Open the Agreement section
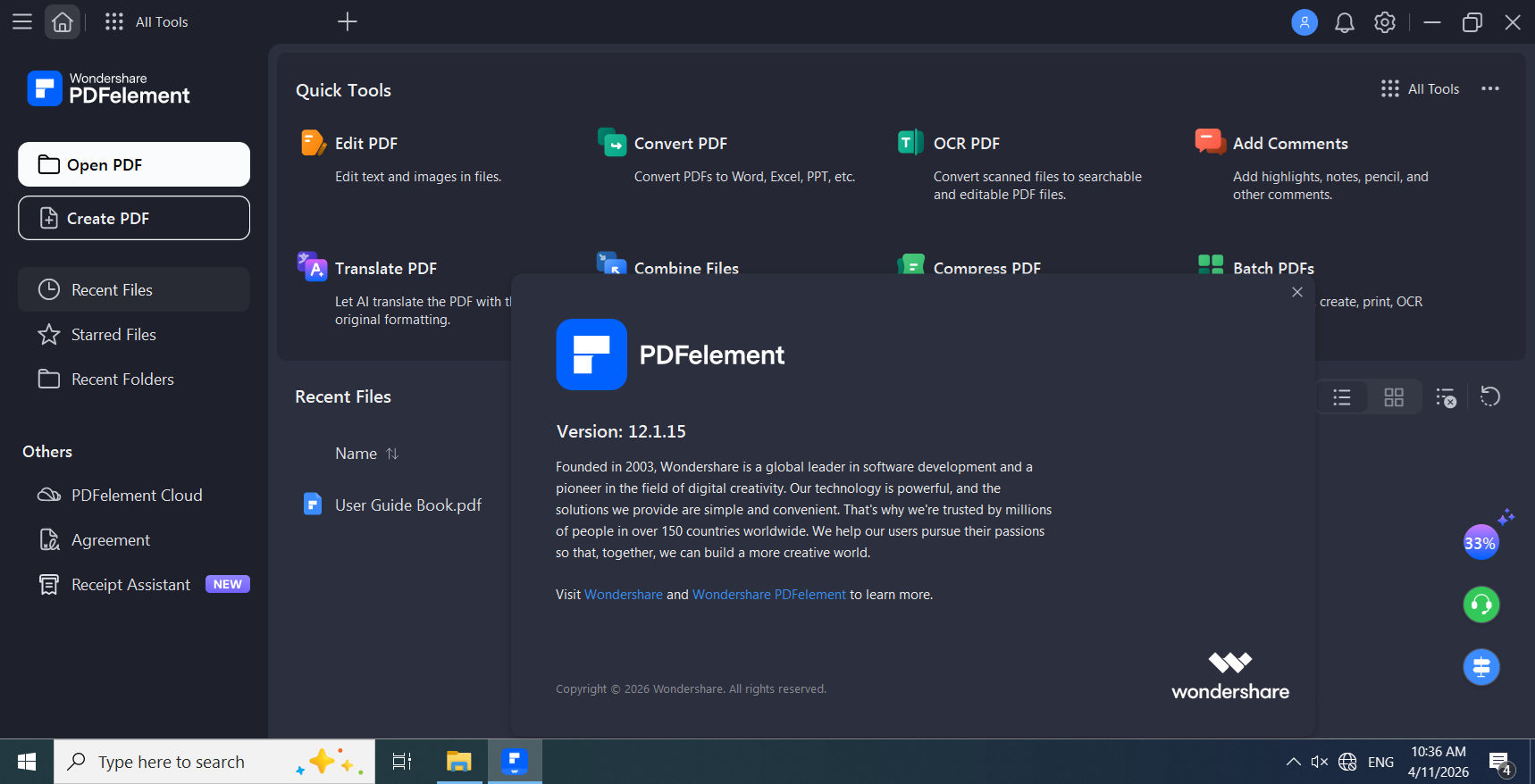The height and width of the screenshot is (784, 1535). (x=134, y=539)
